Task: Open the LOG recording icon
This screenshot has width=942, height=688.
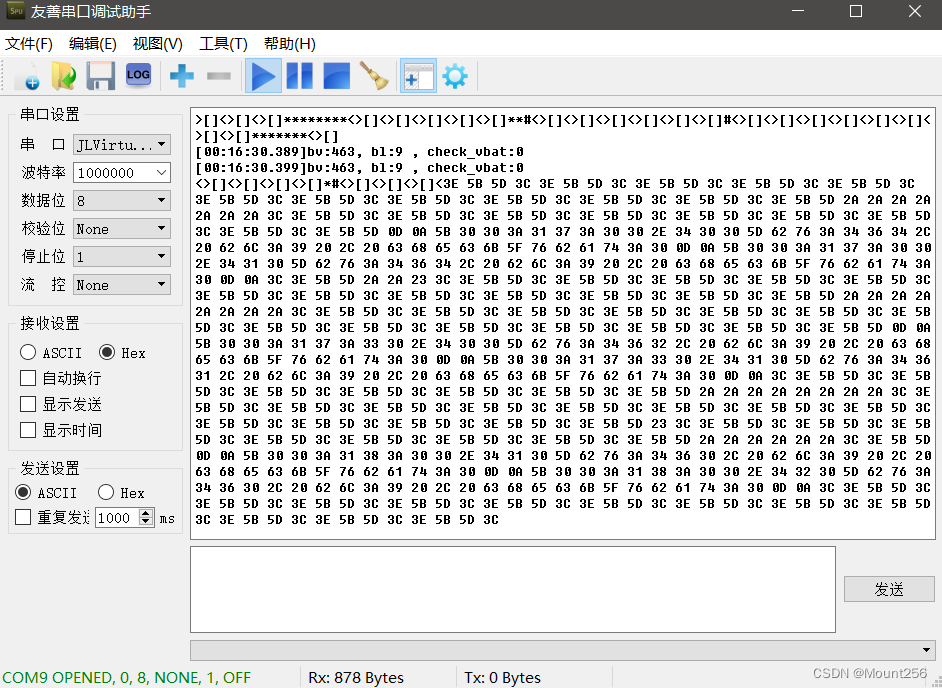Action: tap(138, 75)
